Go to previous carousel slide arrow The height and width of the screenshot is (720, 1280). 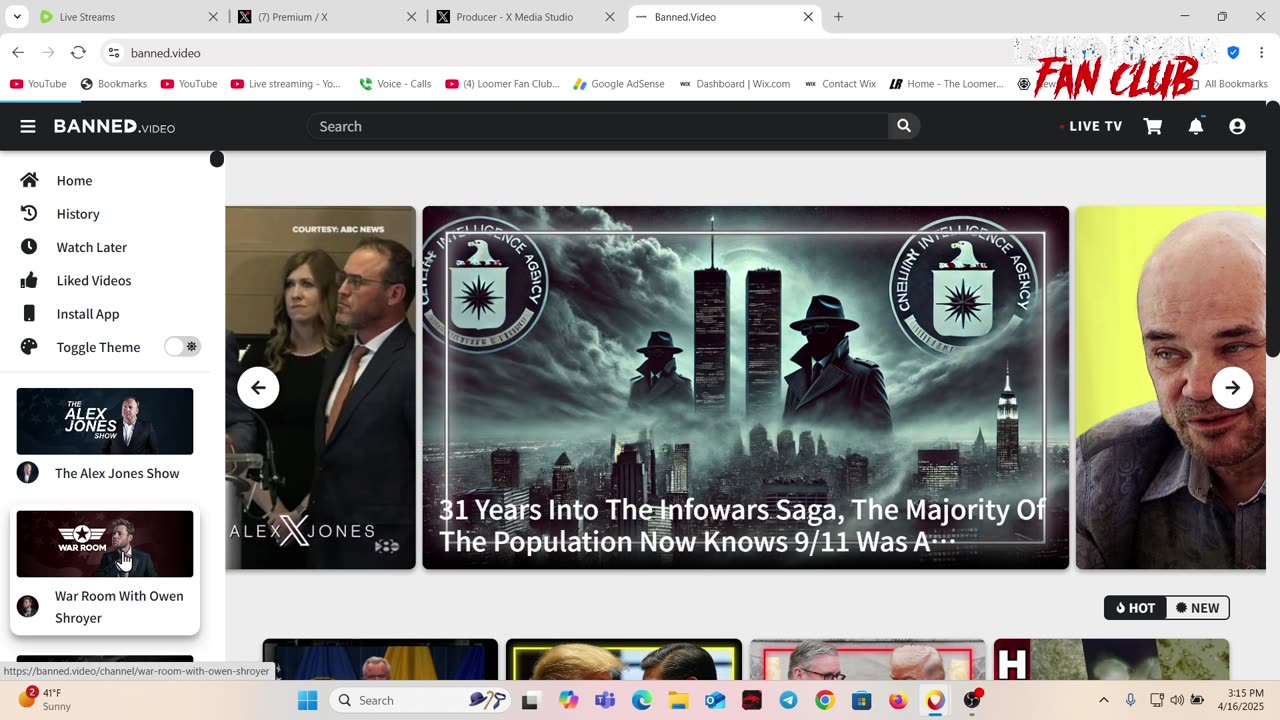pyautogui.click(x=258, y=388)
